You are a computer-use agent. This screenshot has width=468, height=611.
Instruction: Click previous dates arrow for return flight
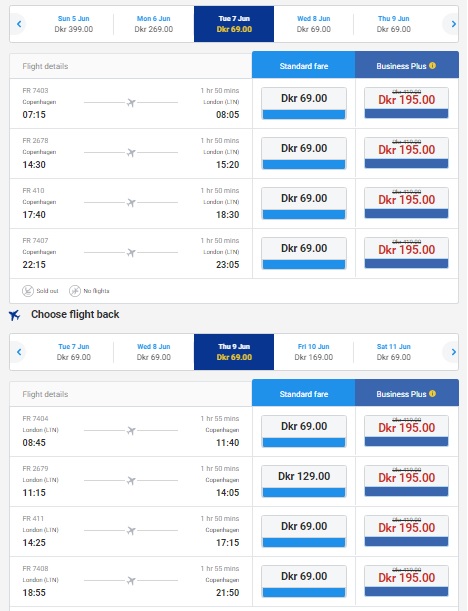pos(19,352)
